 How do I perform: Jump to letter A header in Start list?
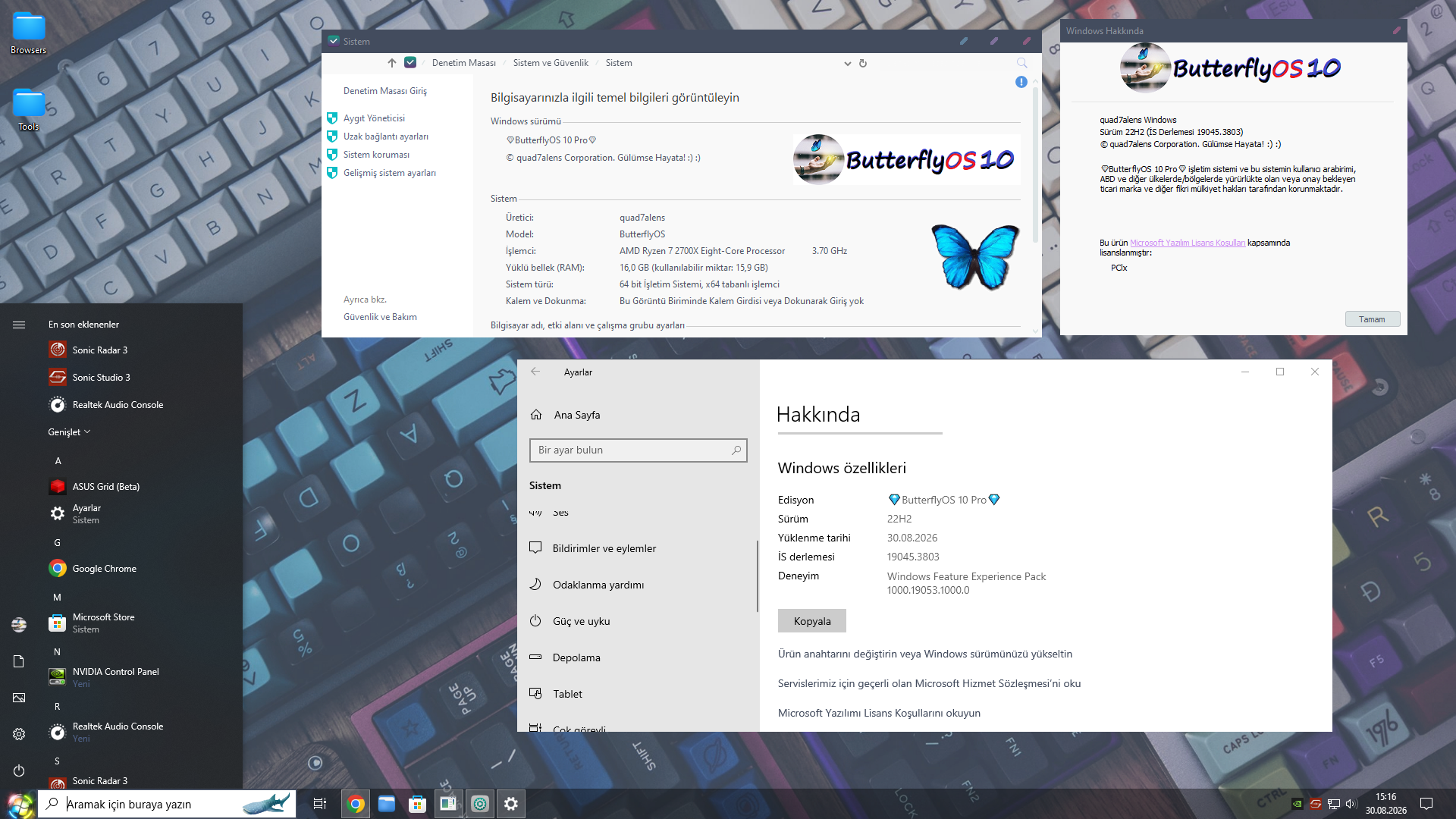[58, 461]
